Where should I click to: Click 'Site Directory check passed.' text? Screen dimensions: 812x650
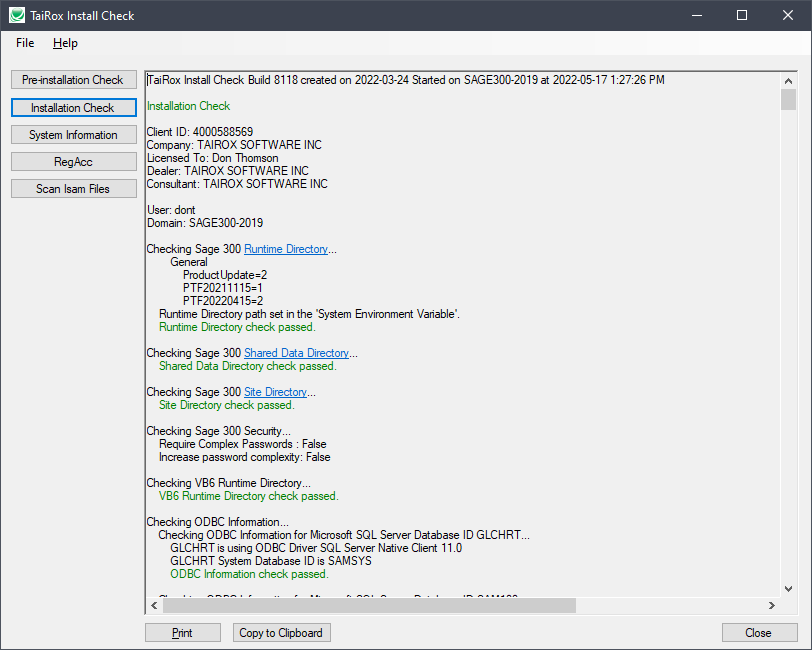click(x=227, y=405)
